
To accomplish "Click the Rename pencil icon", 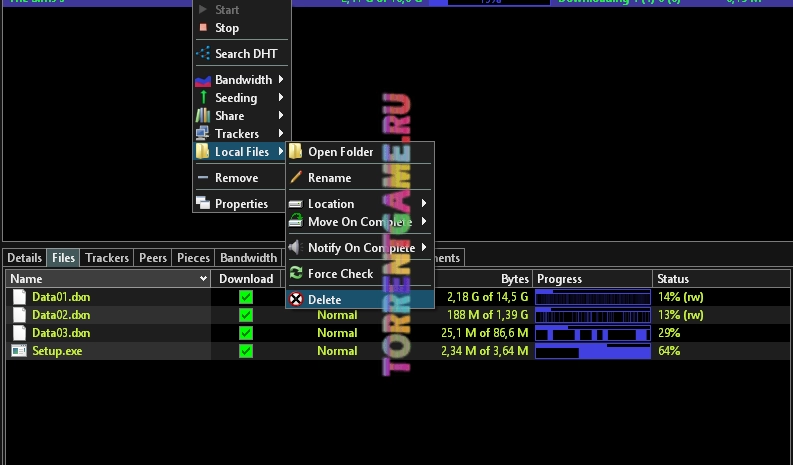I will [x=296, y=177].
